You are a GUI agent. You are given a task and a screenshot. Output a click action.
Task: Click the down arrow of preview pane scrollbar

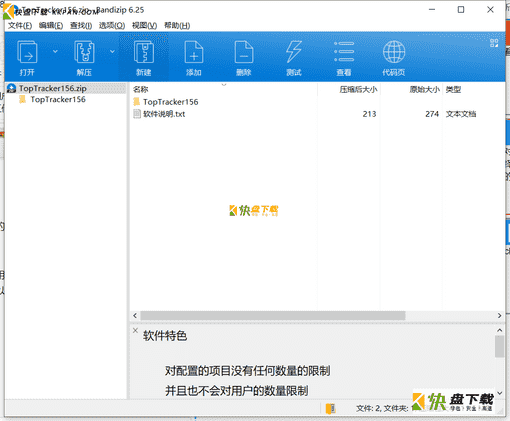(499, 393)
